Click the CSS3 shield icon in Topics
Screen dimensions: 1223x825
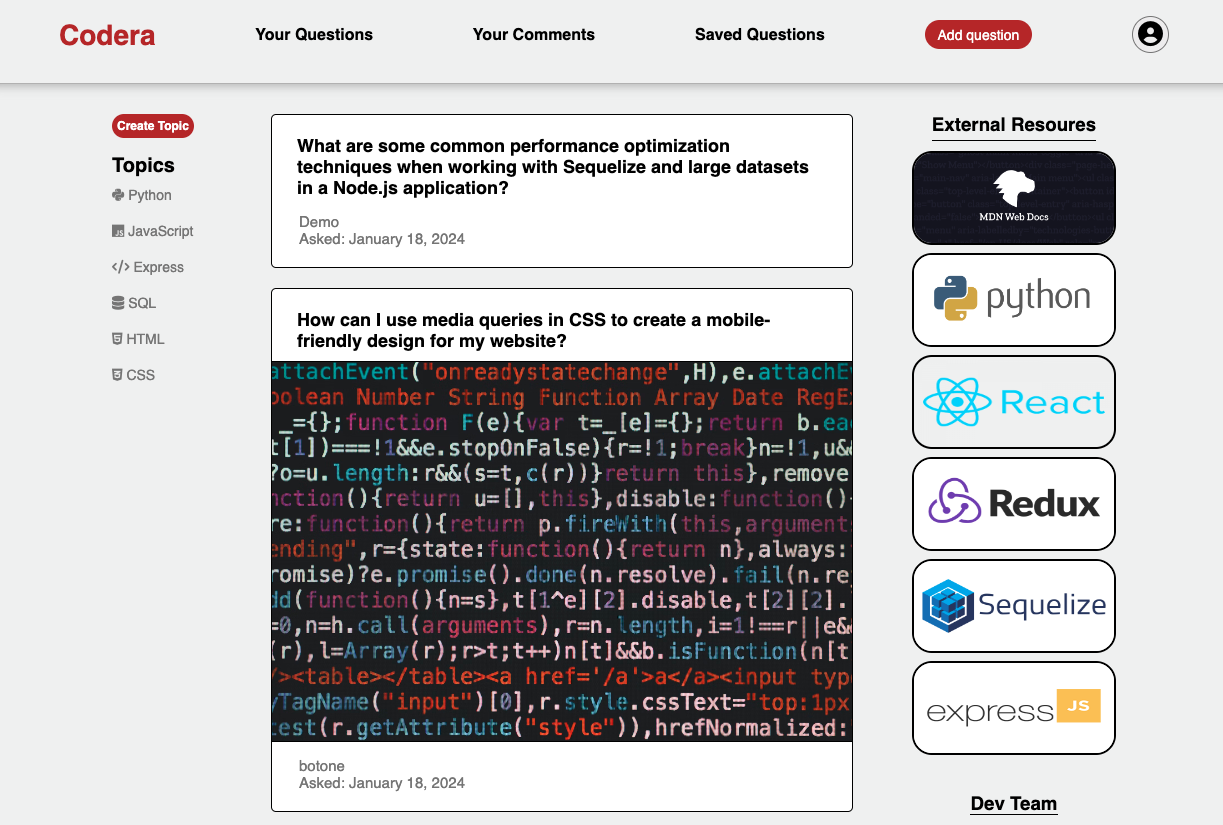click(x=117, y=375)
